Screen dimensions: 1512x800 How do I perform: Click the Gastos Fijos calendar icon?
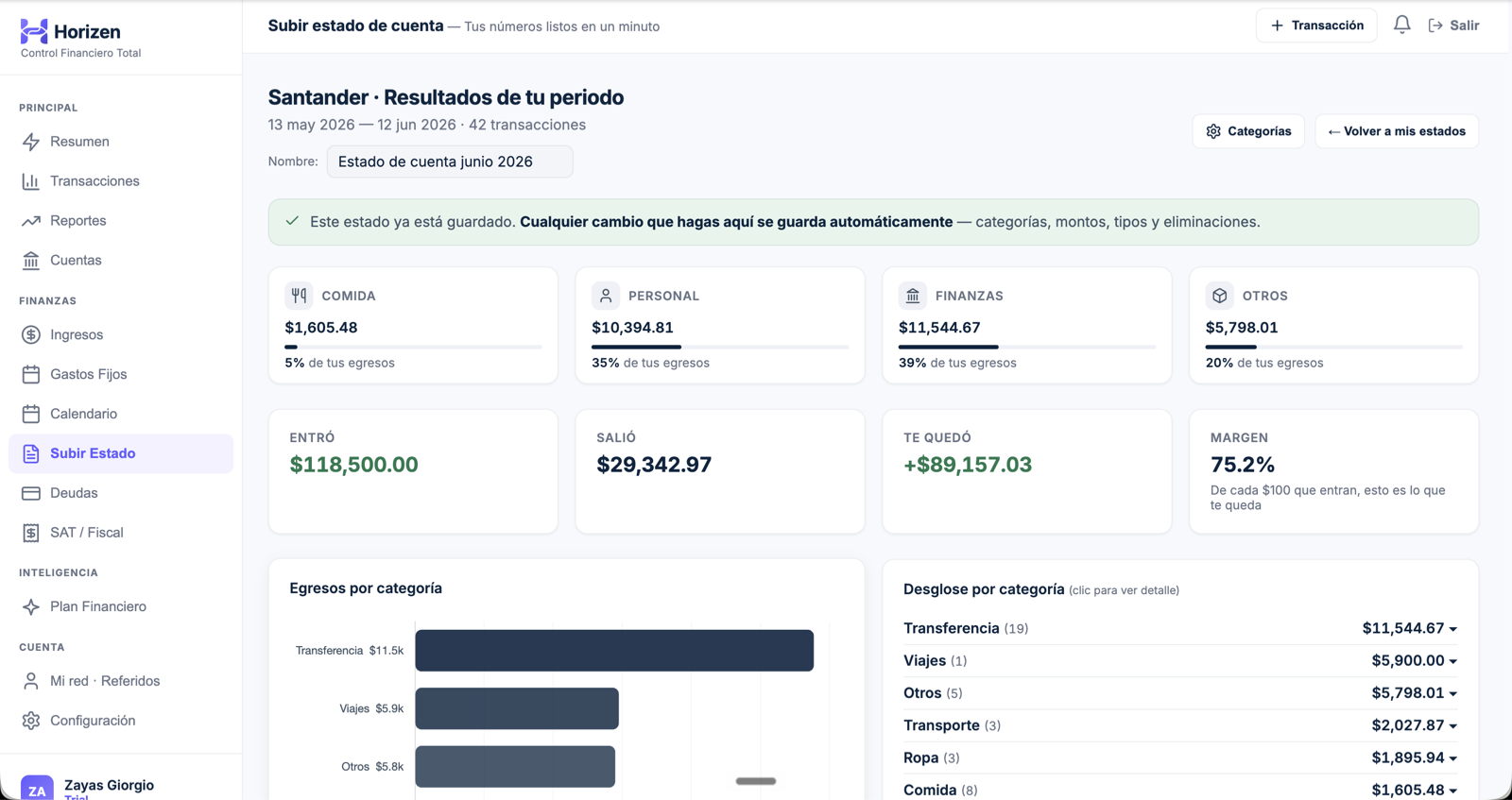31,374
